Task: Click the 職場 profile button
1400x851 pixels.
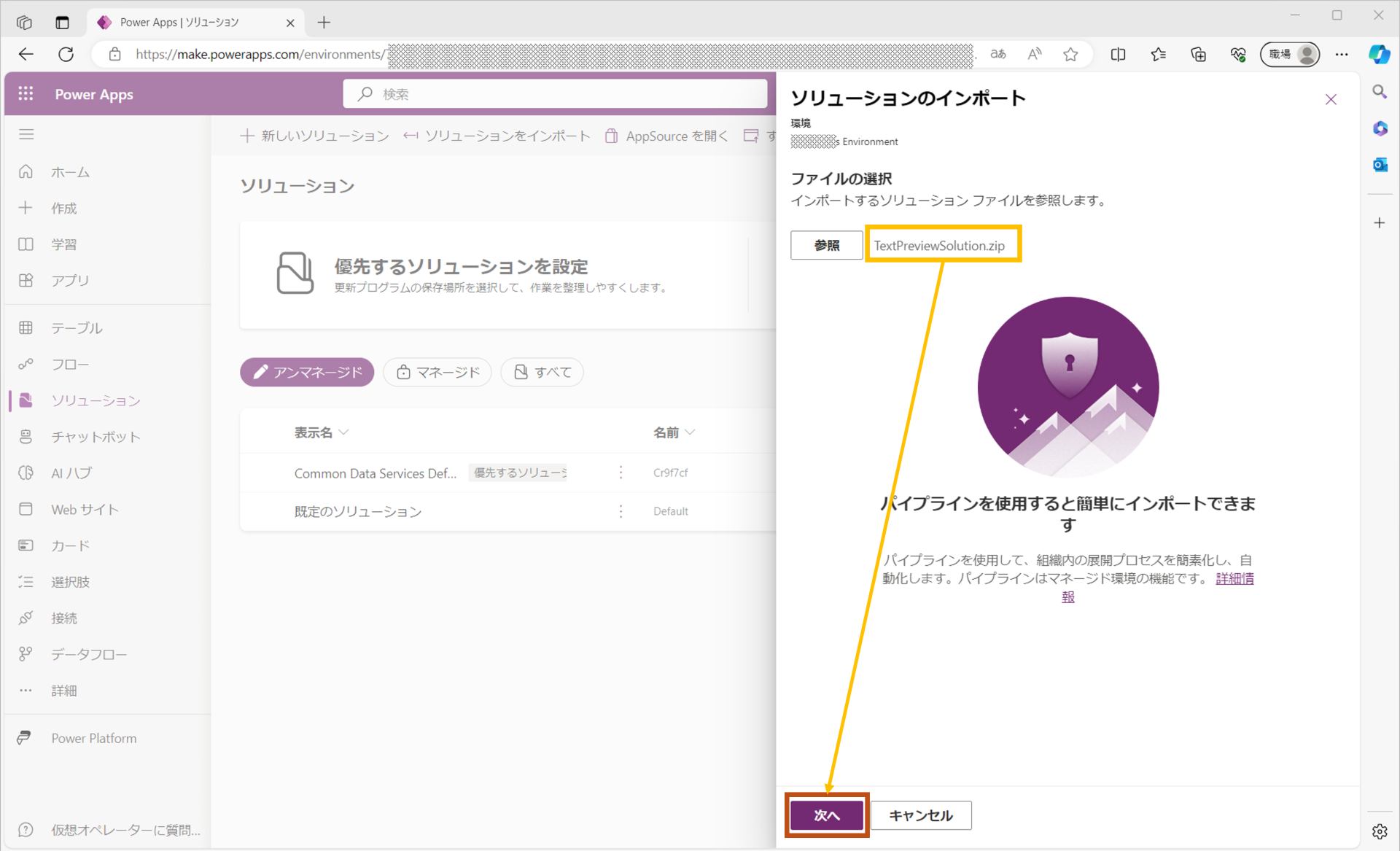Action: [1290, 54]
